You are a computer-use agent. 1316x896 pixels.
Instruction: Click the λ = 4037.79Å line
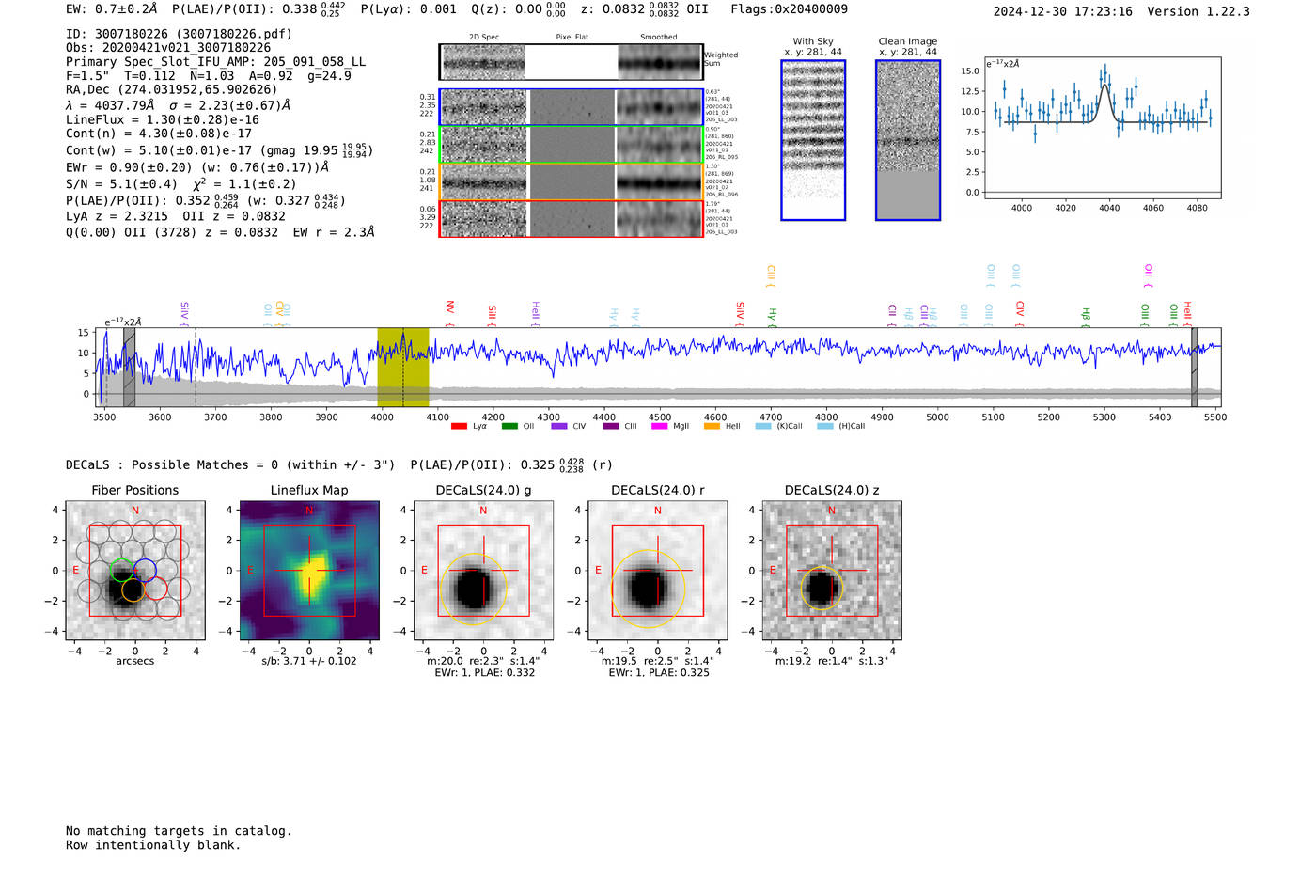pos(179,105)
